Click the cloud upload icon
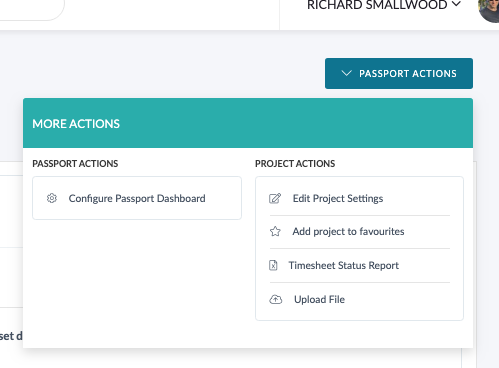 coord(276,299)
